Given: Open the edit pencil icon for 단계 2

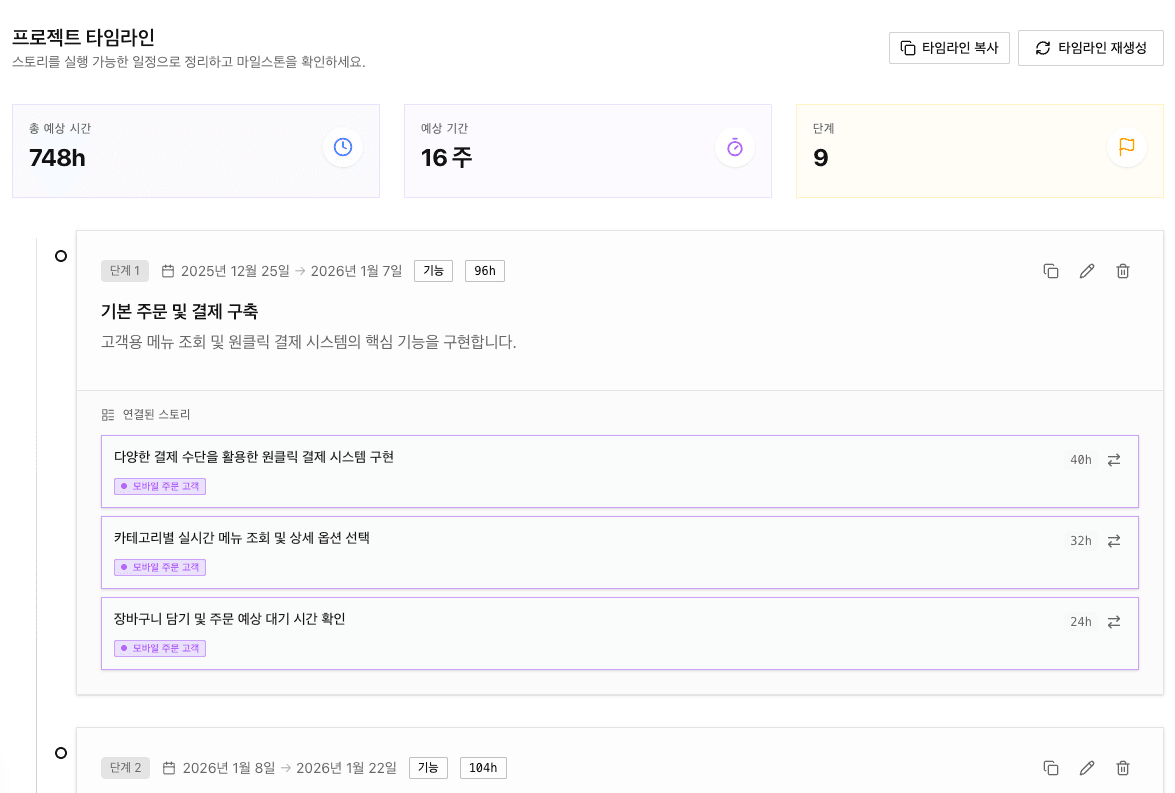Looking at the screenshot, I should [1087, 767].
